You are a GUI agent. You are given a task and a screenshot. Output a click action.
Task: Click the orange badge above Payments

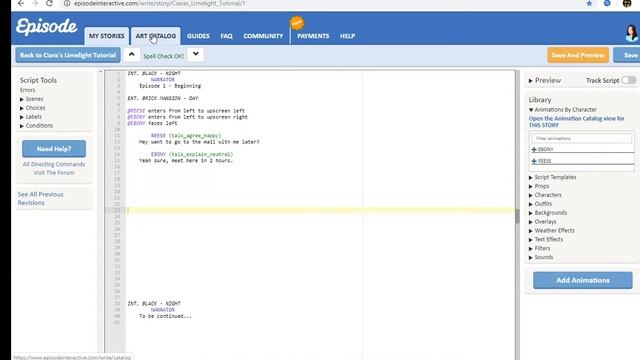tap(297, 23)
